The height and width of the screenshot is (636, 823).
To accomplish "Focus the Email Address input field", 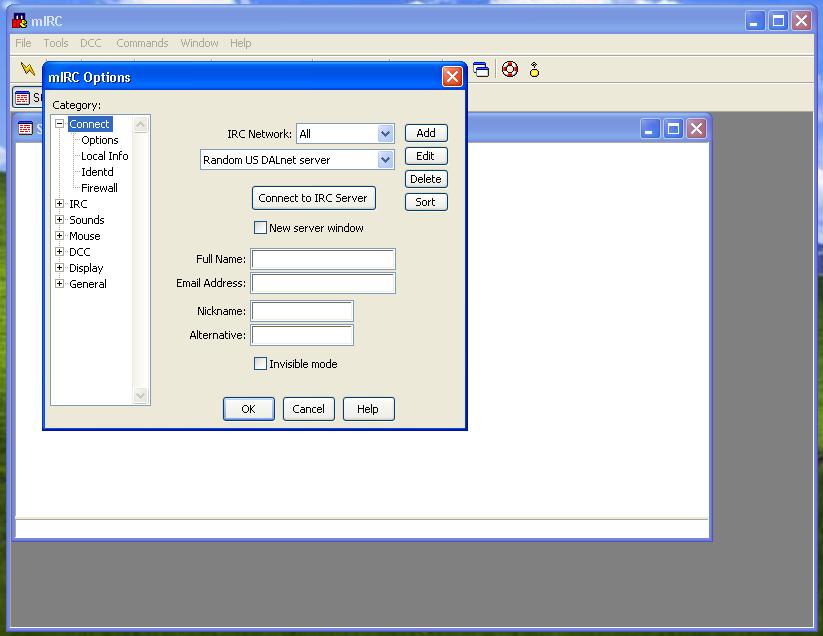I will pos(323,283).
